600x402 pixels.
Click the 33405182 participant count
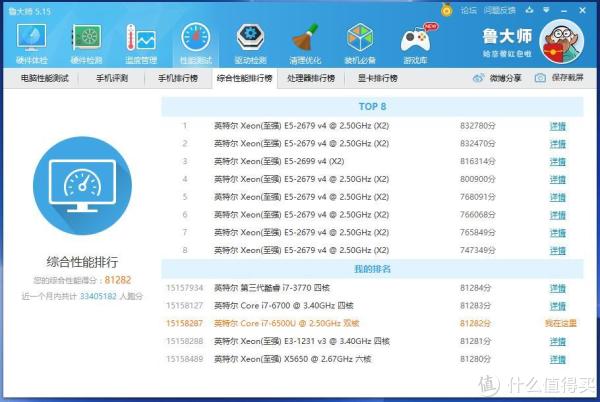click(x=98, y=296)
